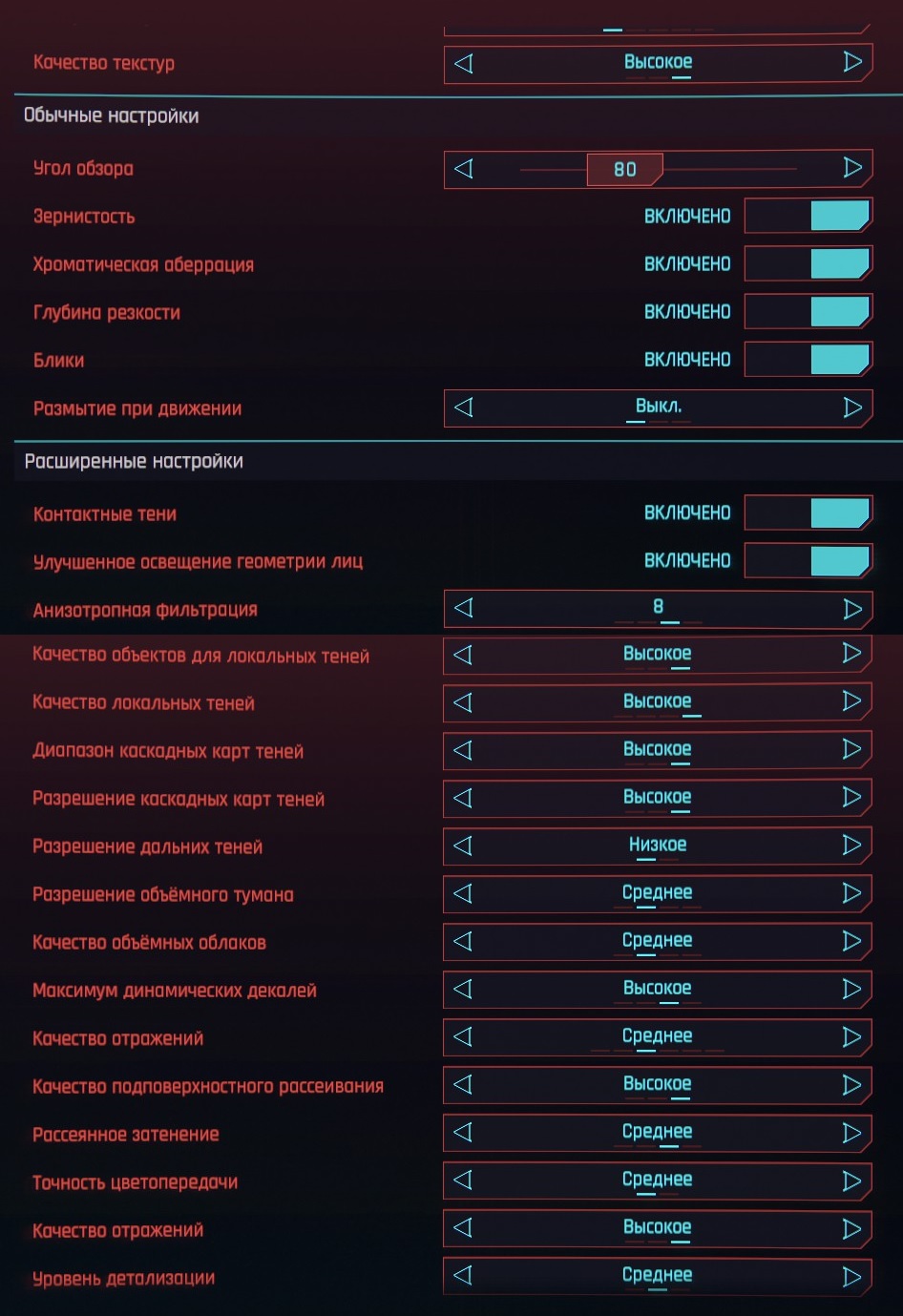Click left arrow for Размытие при движении
903x1316 pixels.
point(464,407)
